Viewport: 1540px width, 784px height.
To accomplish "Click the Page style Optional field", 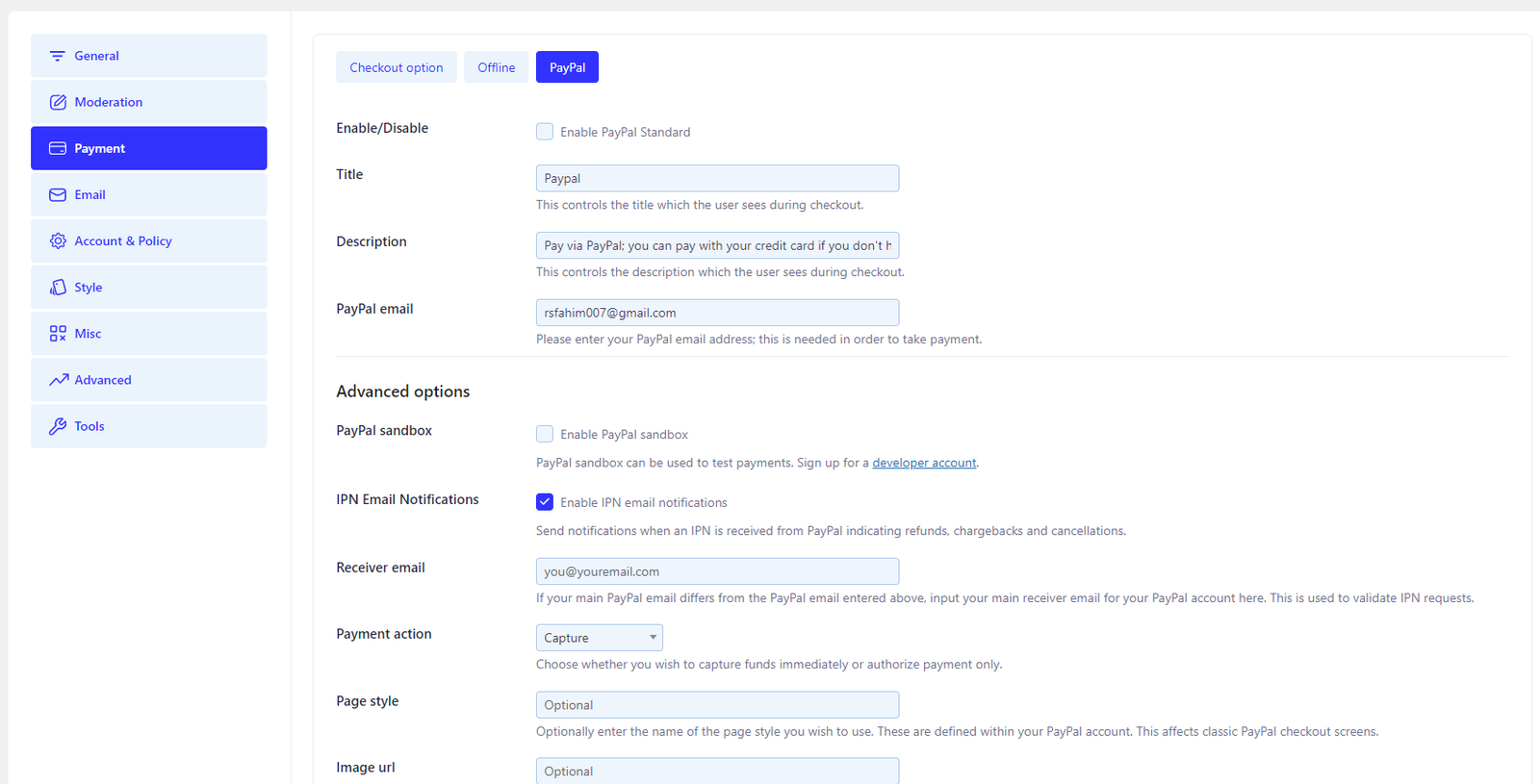I will point(717,705).
